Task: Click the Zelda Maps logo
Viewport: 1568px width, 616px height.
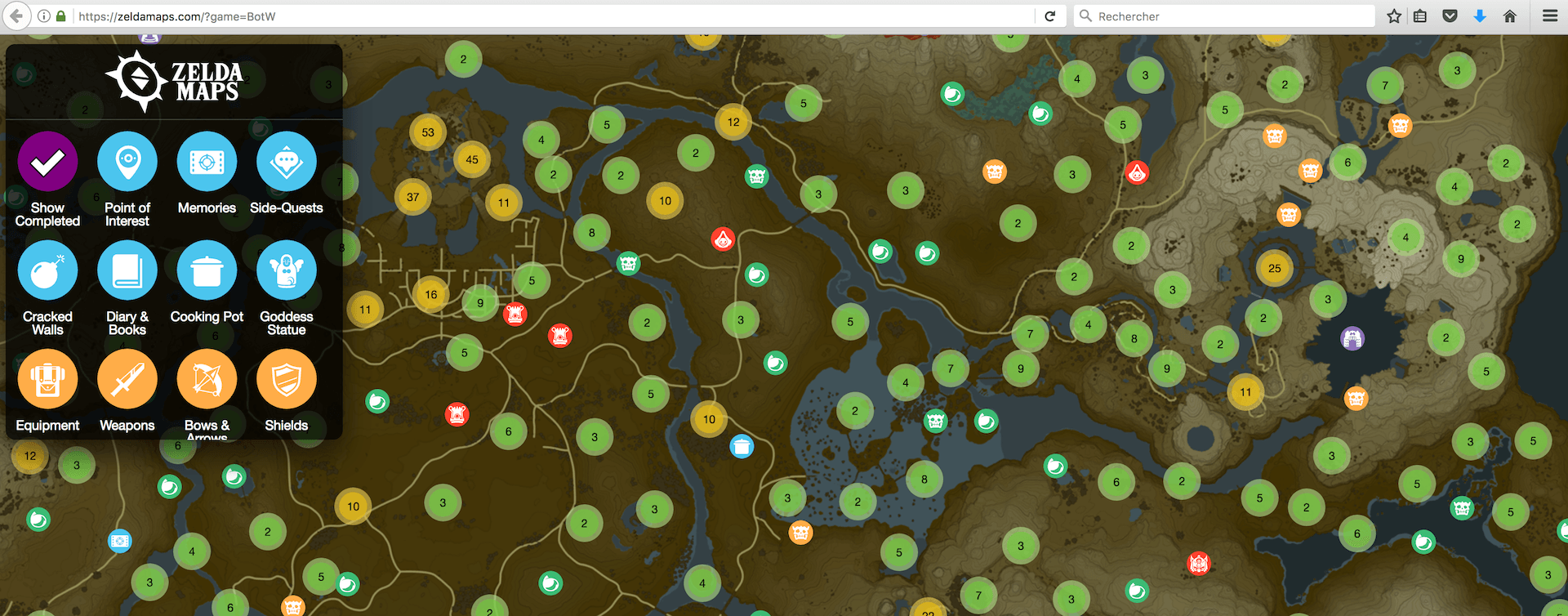Action: point(174,81)
